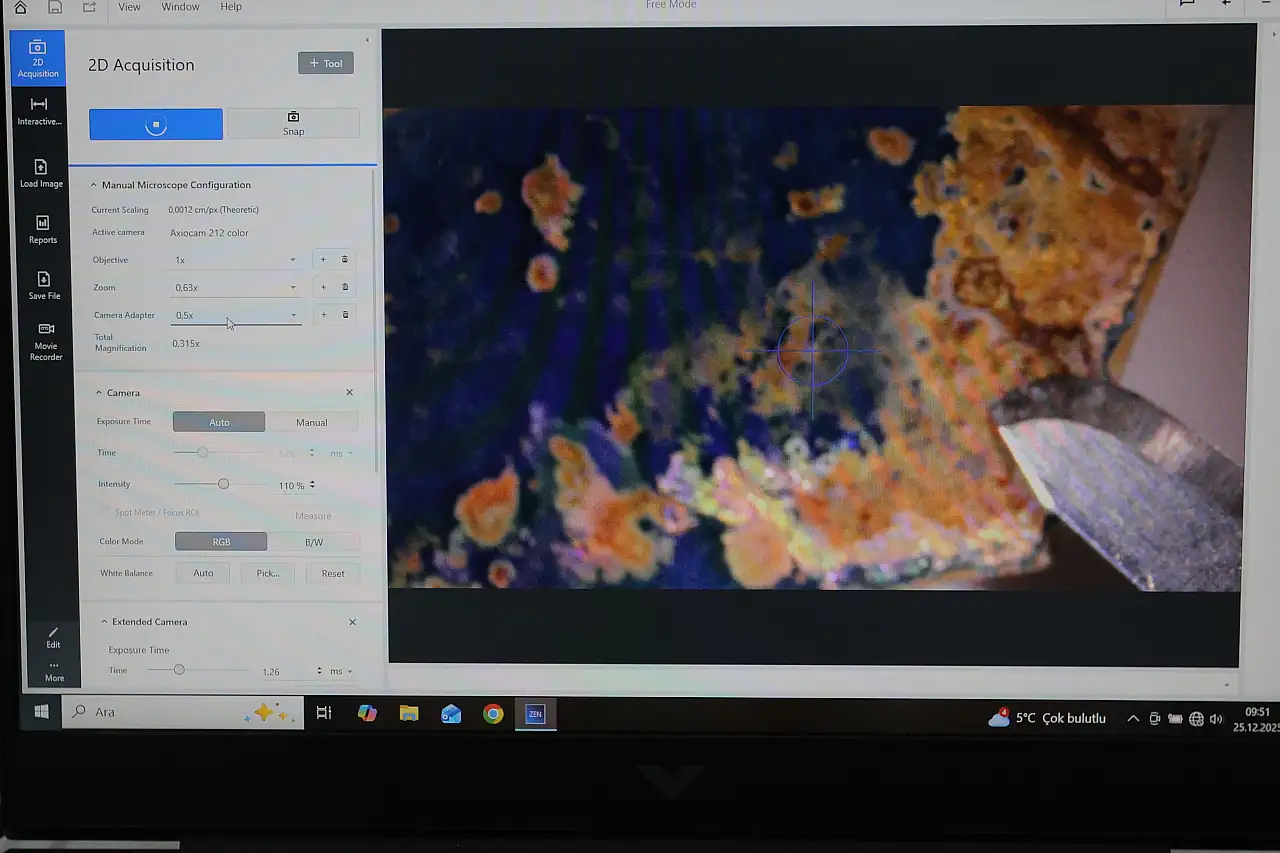1280x853 pixels.
Task: Click the Windows taskbar search box
Action: tap(160, 712)
